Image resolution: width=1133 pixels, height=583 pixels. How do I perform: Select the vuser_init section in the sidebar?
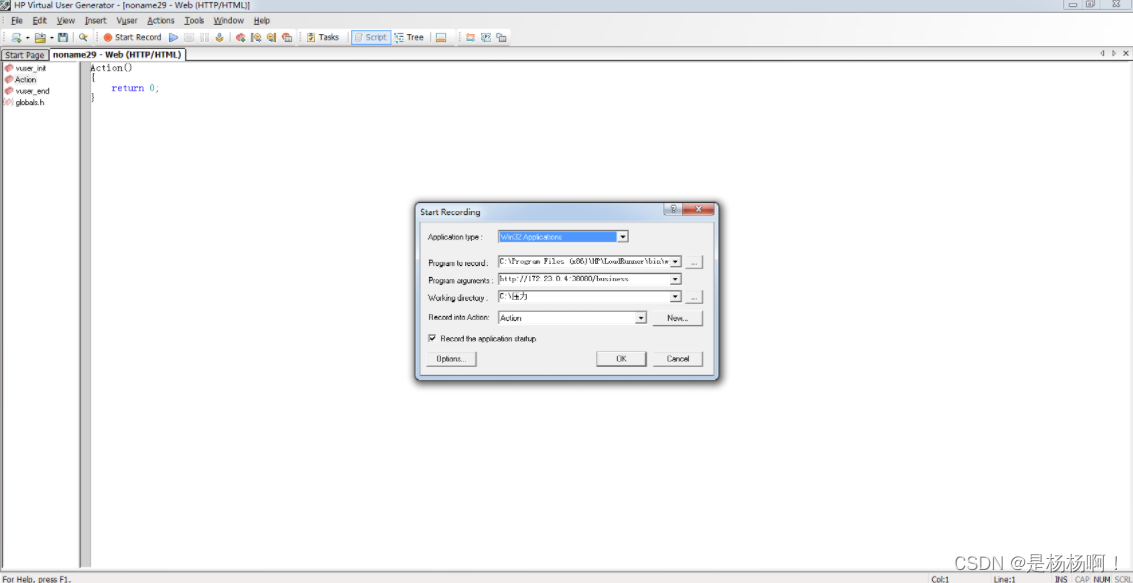30,68
